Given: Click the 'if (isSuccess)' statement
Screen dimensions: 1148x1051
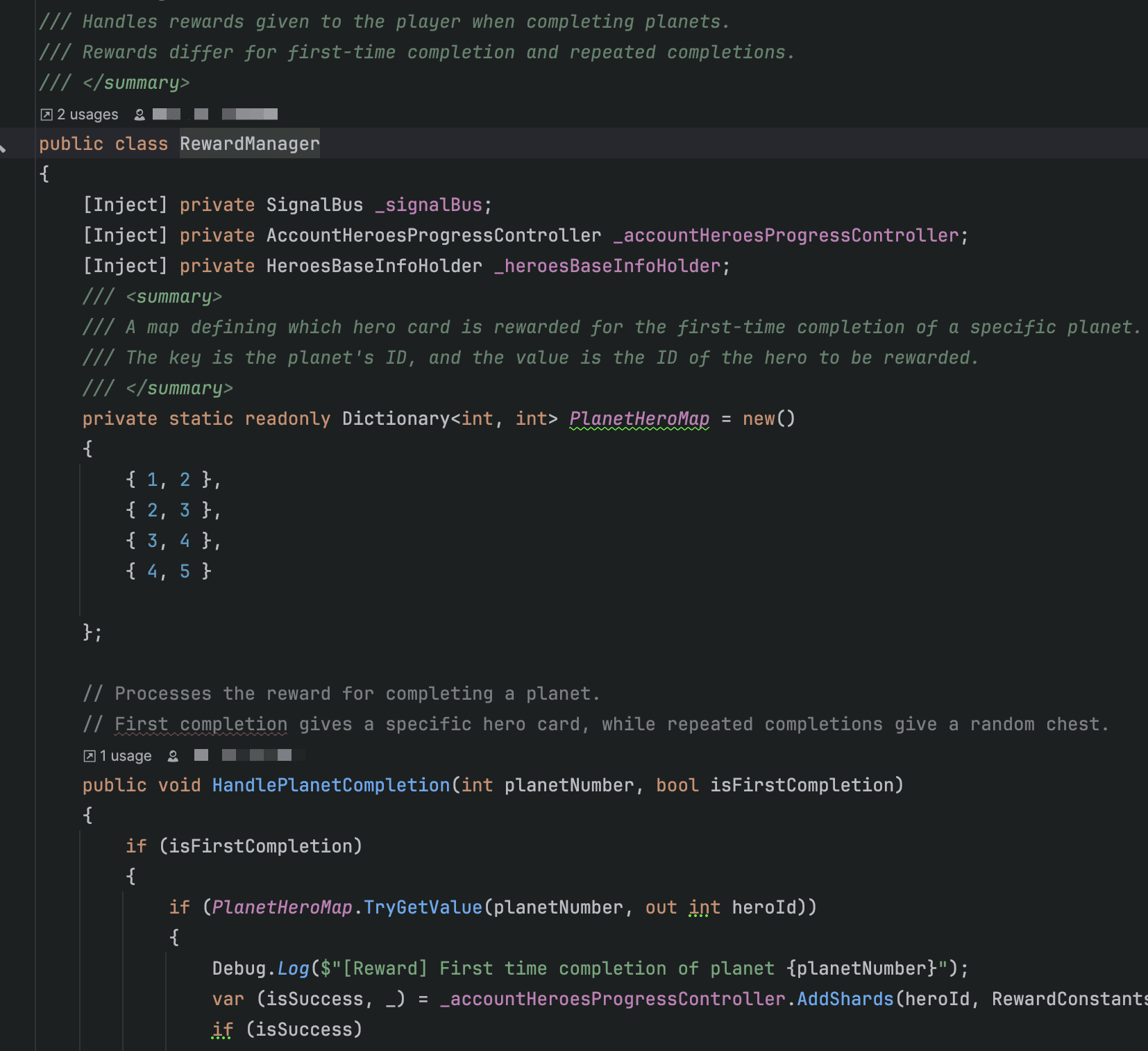Looking at the screenshot, I should coord(287,1029).
